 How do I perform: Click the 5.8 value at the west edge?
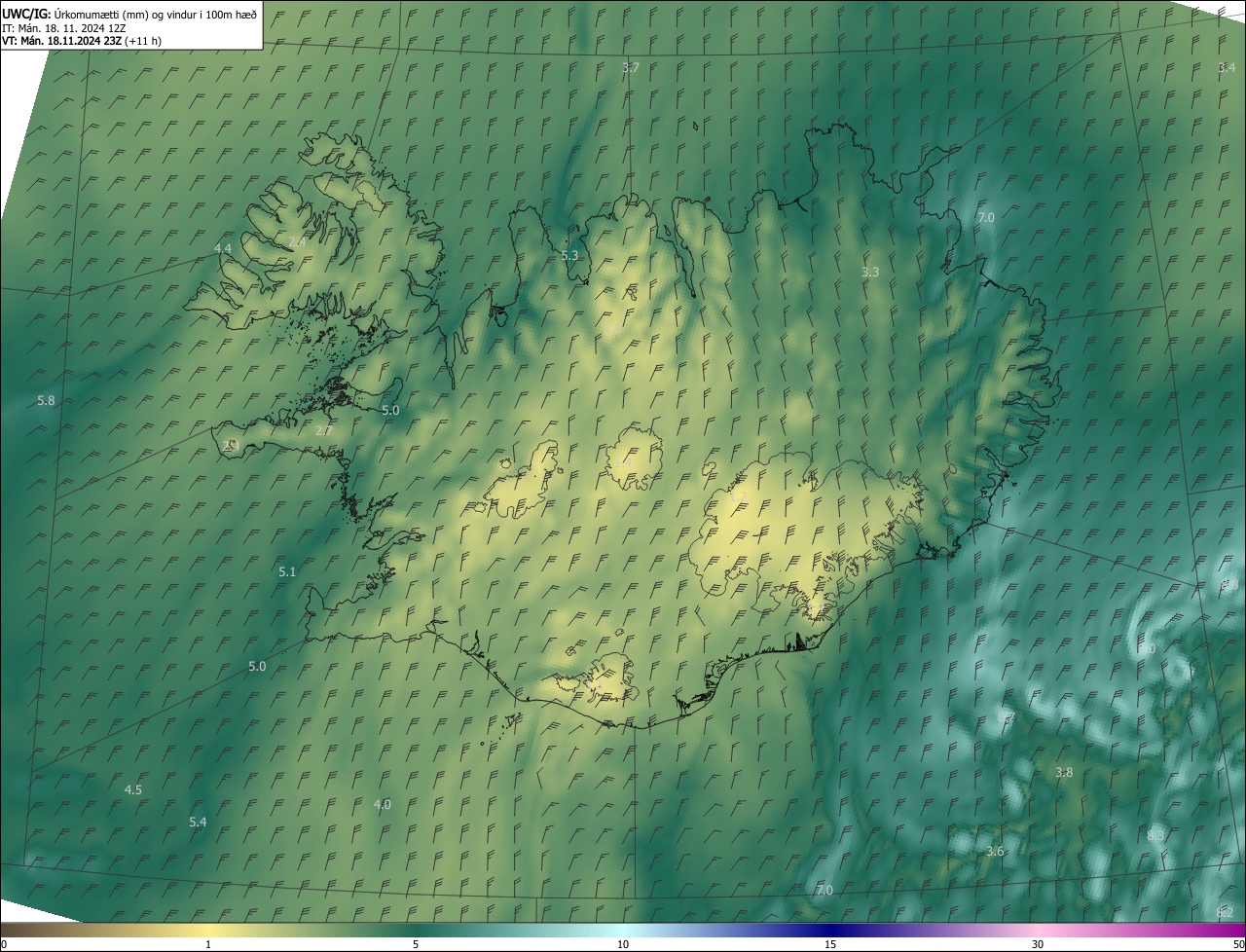[46, 401]
